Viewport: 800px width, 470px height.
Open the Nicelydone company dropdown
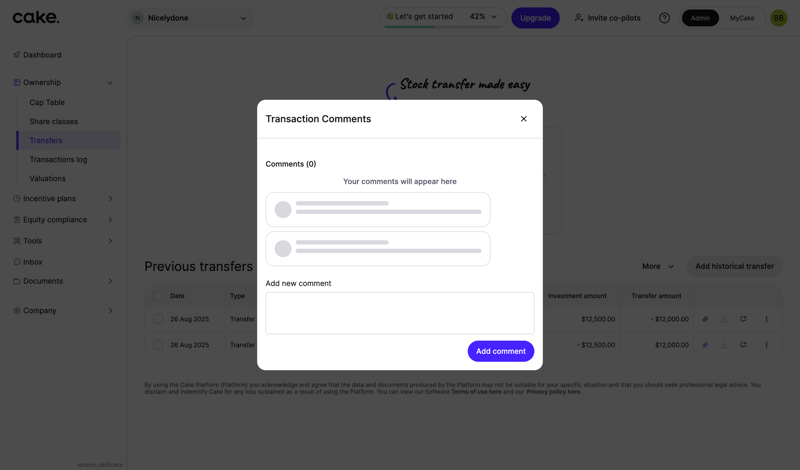190,18
